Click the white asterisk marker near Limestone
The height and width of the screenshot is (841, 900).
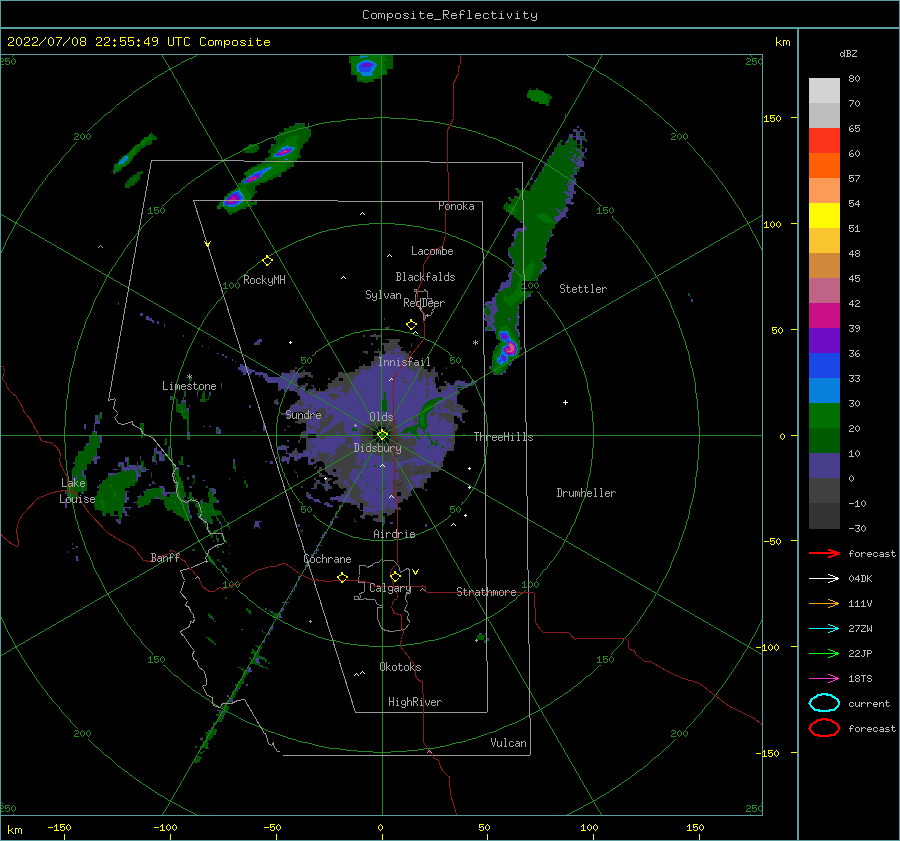(x=189, y=377)
